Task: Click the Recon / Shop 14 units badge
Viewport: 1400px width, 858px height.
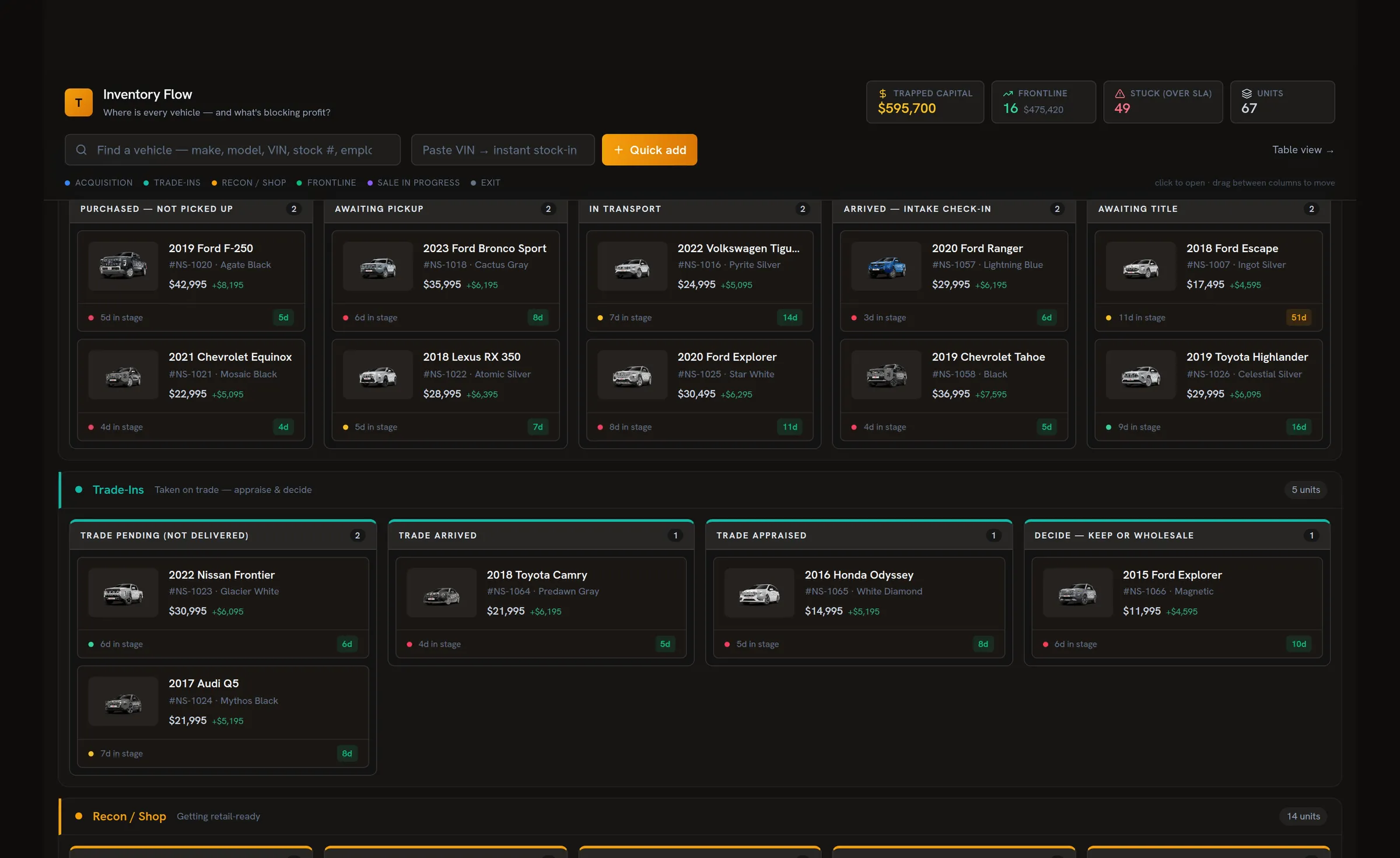Action: tap(1303, 816)
